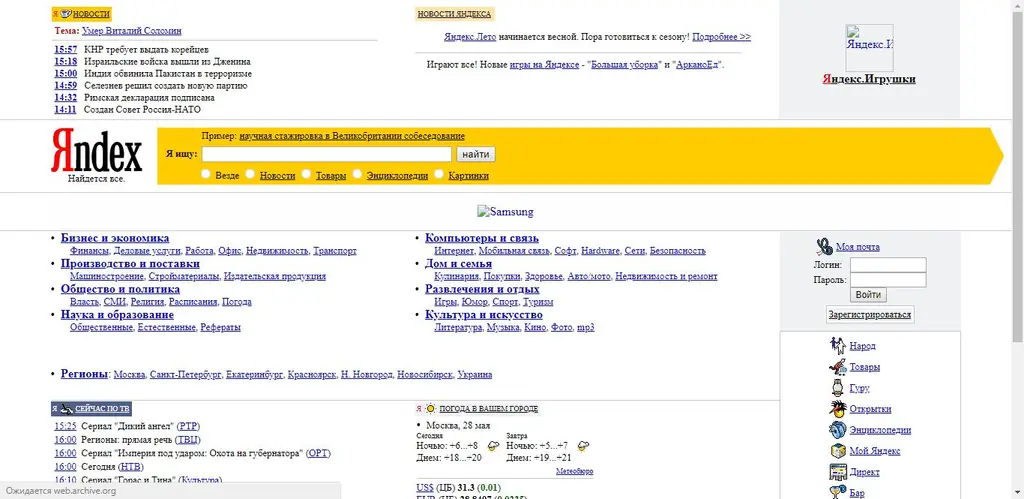Open the Бизнес и экономика category
This screenshot has height=499, width=1024.
click(x=115, y=238)
